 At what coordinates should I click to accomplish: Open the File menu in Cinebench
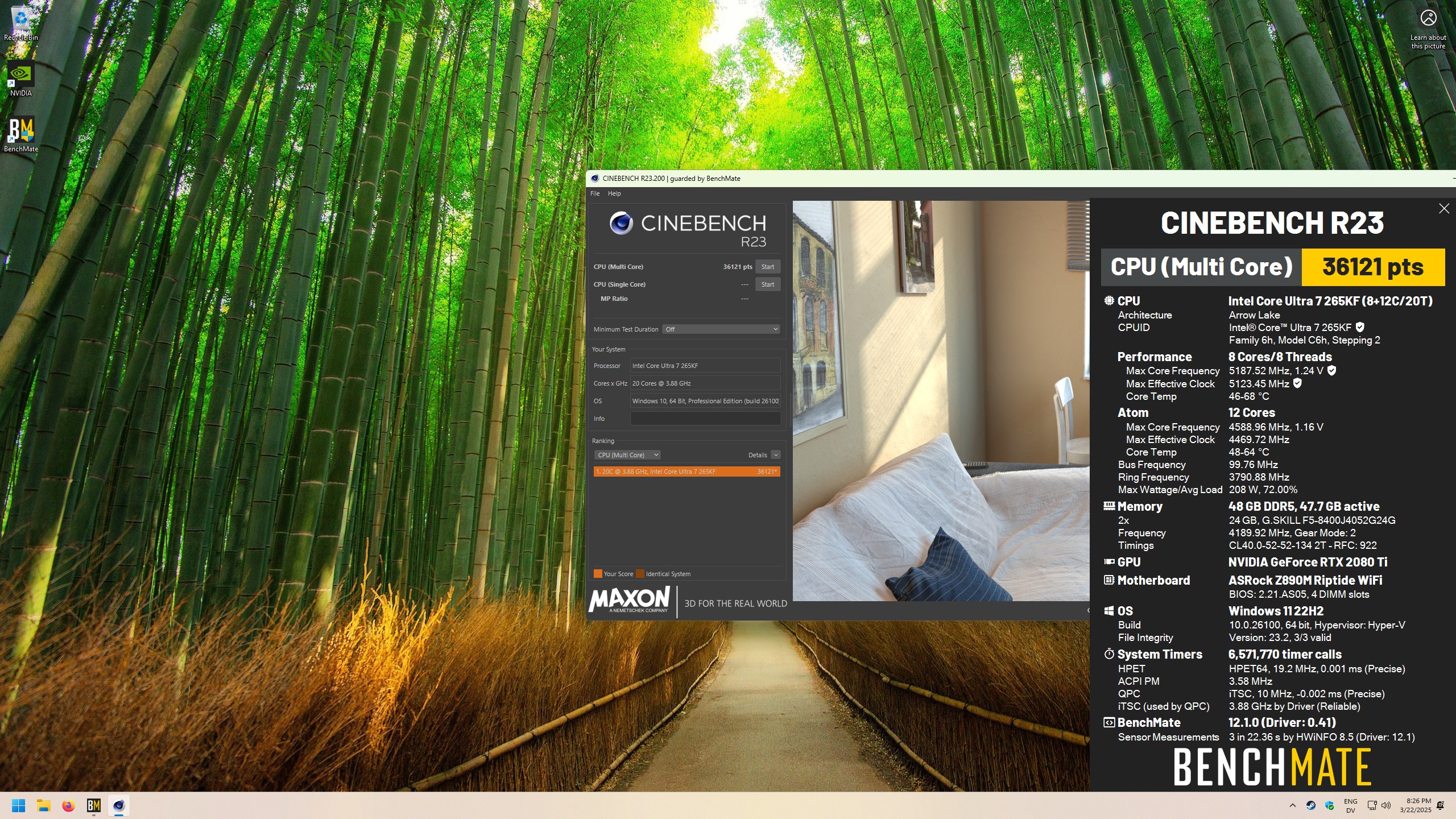point(595,193)
